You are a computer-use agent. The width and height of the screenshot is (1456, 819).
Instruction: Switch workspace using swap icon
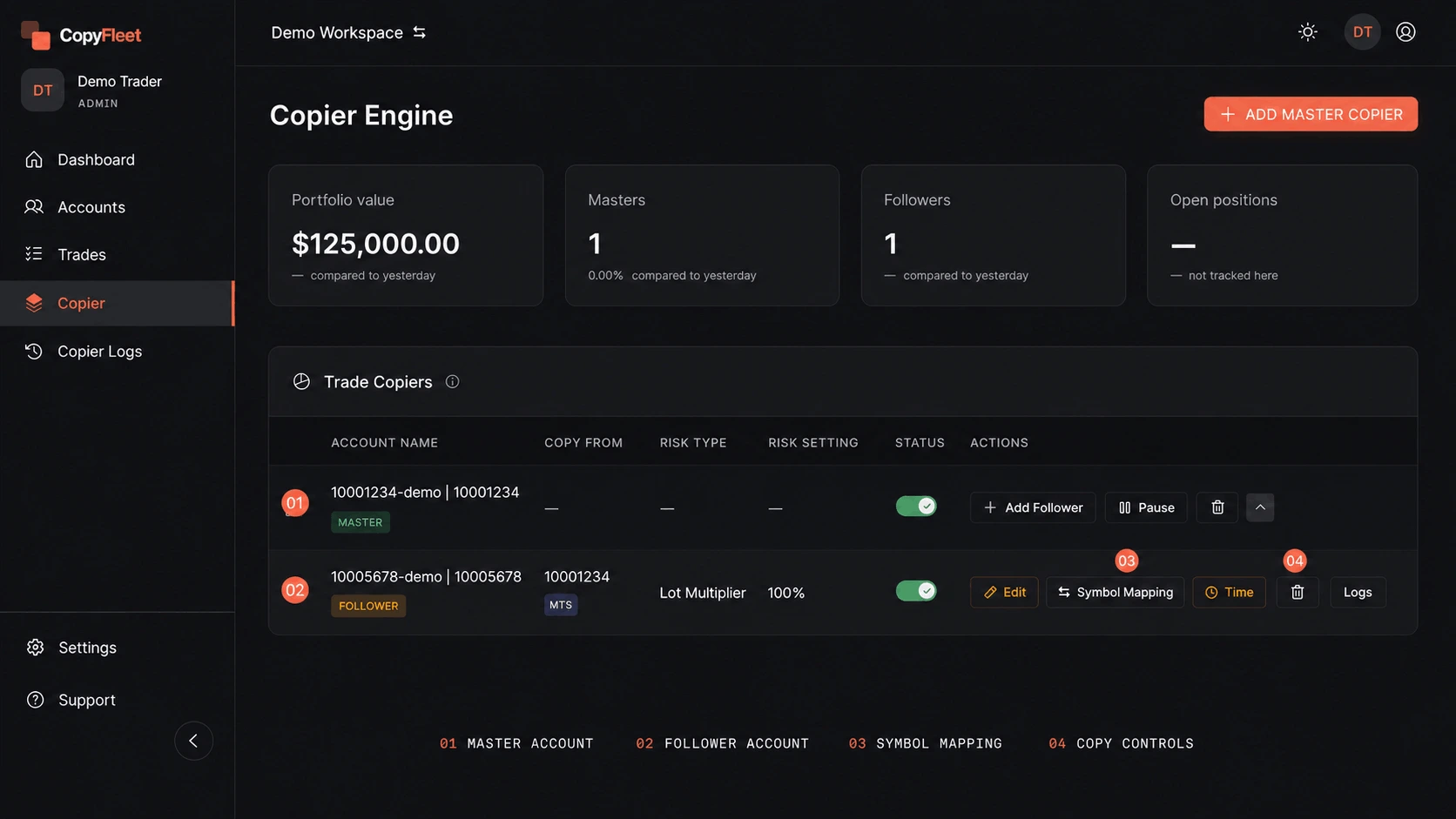[x=420, y=32]
